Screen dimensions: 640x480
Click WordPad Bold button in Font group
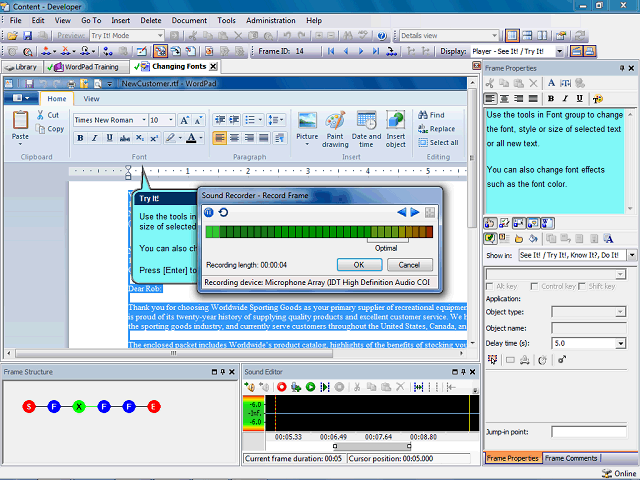pyautogui.click(x=80, y=138)
